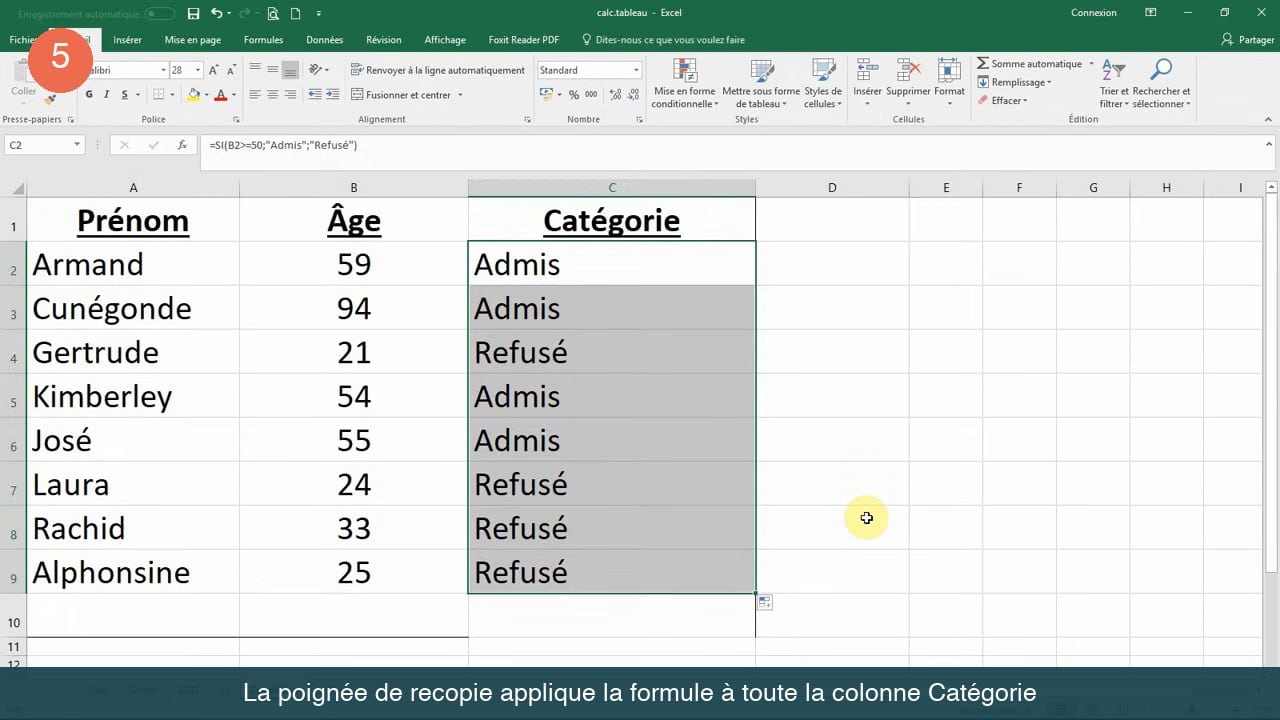The width and height of the screenshot is (1280, 720).
Task: Click the increase indent icon
Action: point(331,95)
